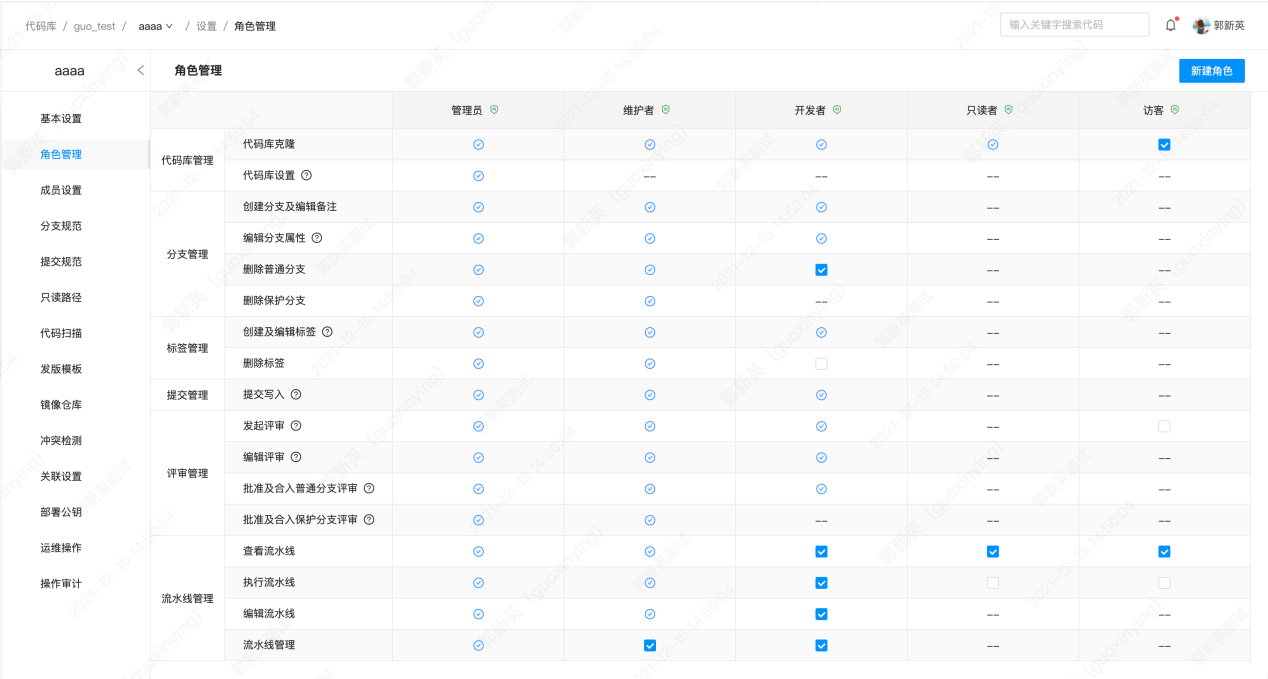Click the 新建角色 button

[x=1211, y=70]
